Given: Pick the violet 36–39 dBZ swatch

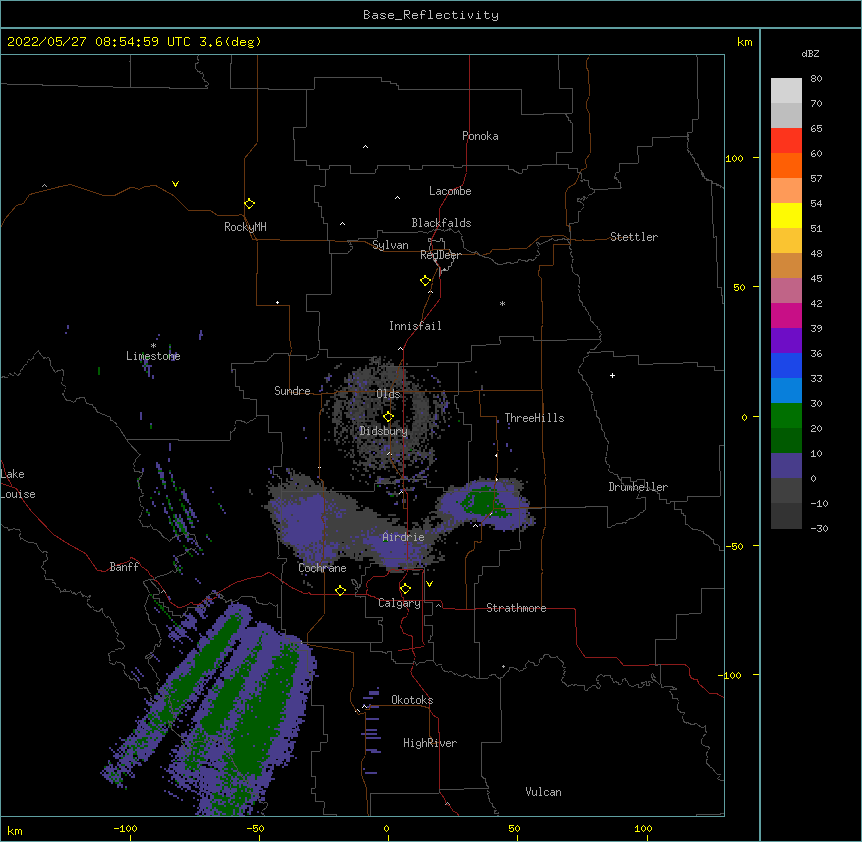Looking at the screenshot, I should pyautogui.click(x=786, y=340).
